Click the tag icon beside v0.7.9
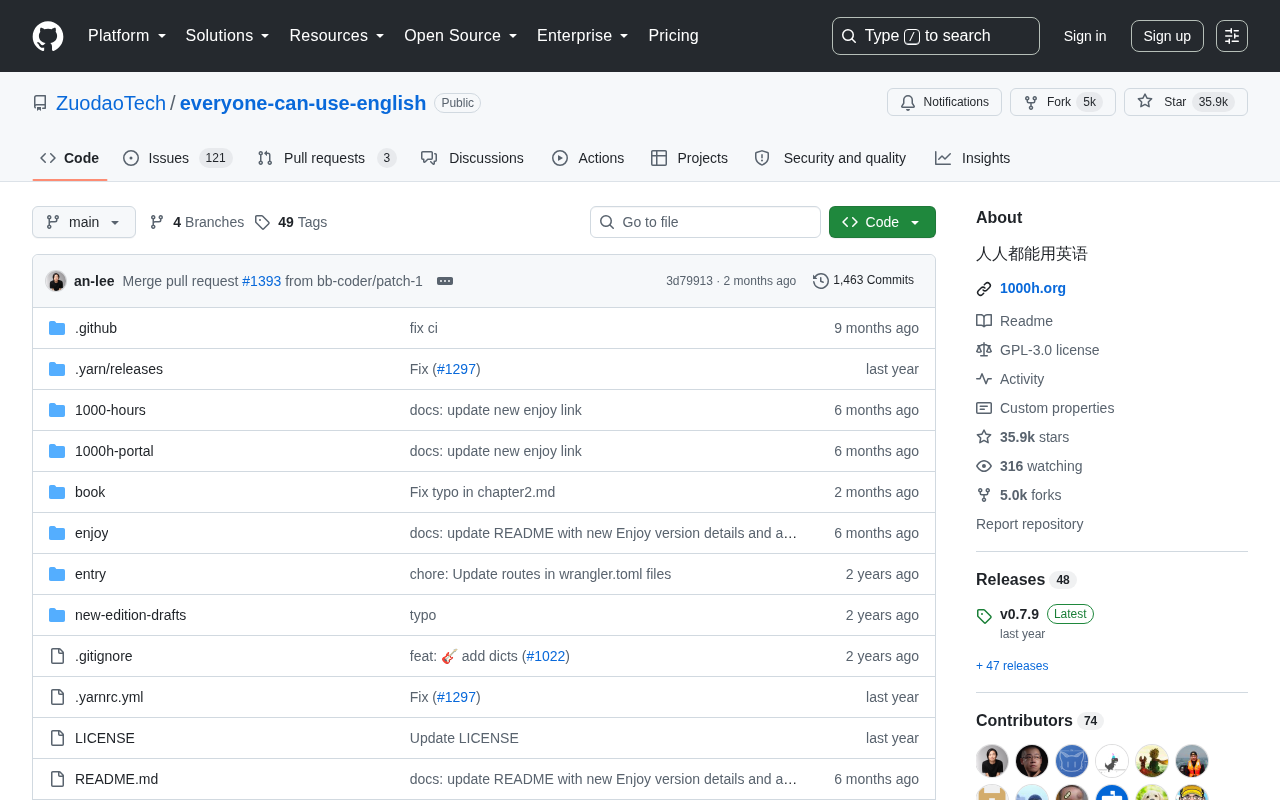Screen dimensions: 1280x800 coord(984,616)
